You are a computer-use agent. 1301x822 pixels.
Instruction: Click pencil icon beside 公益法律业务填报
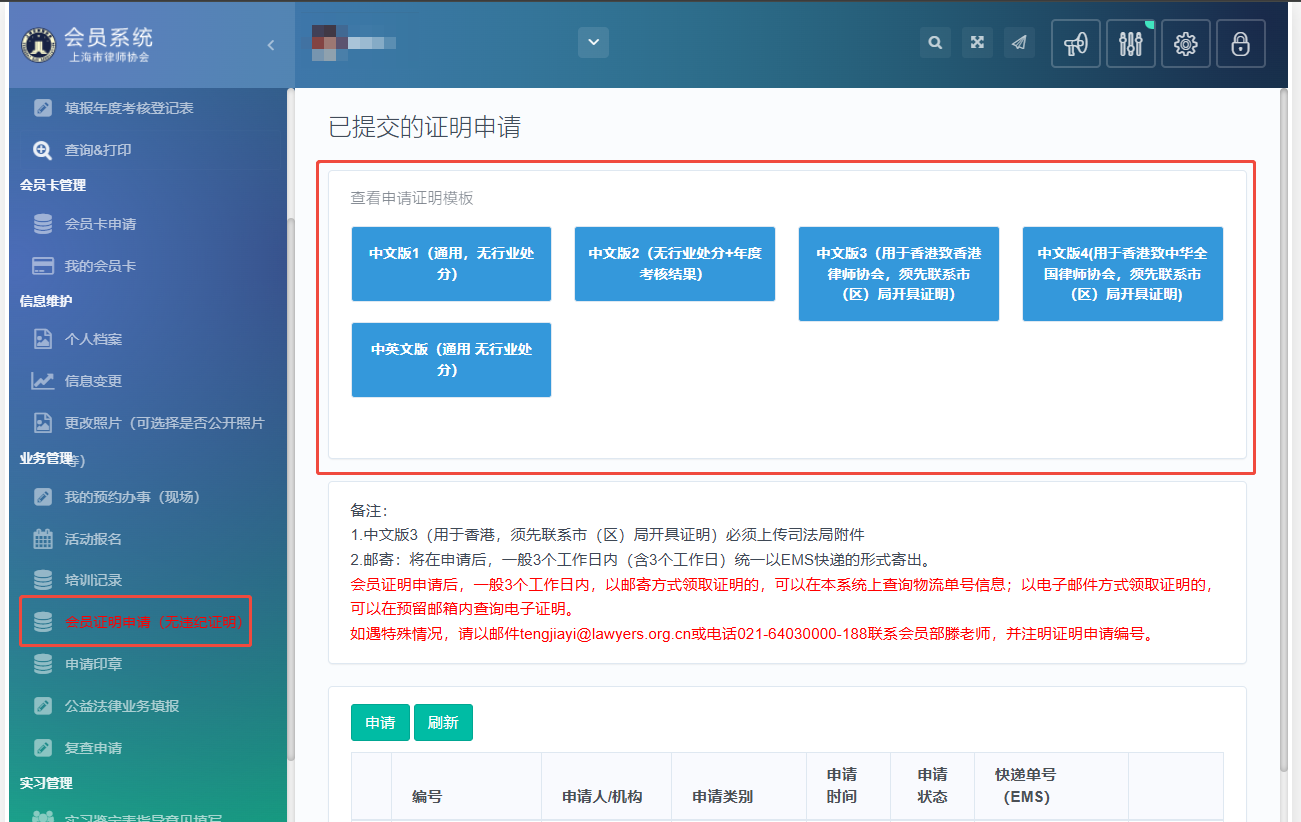43,706
